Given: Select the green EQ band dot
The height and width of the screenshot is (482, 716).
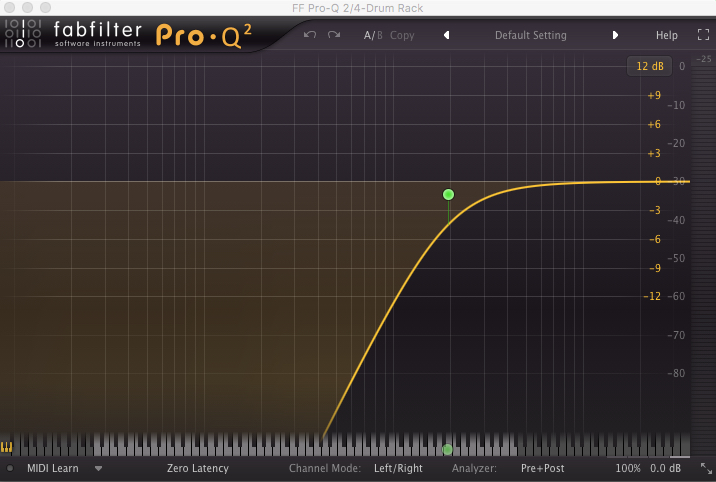Looking at the screenshot, I should [448, 195].
